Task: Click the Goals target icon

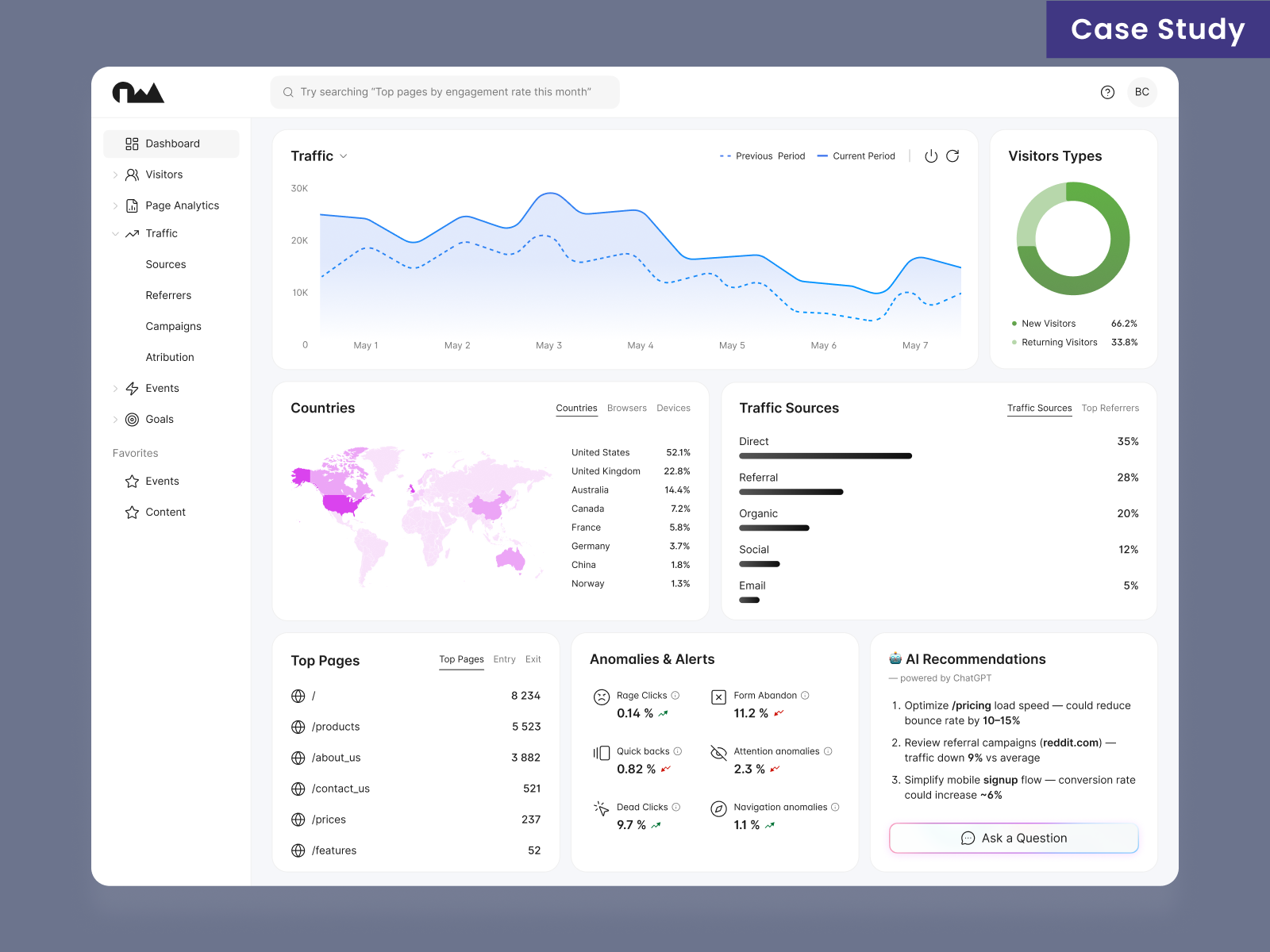Action: pyautogui.click(x=131, y=419)
